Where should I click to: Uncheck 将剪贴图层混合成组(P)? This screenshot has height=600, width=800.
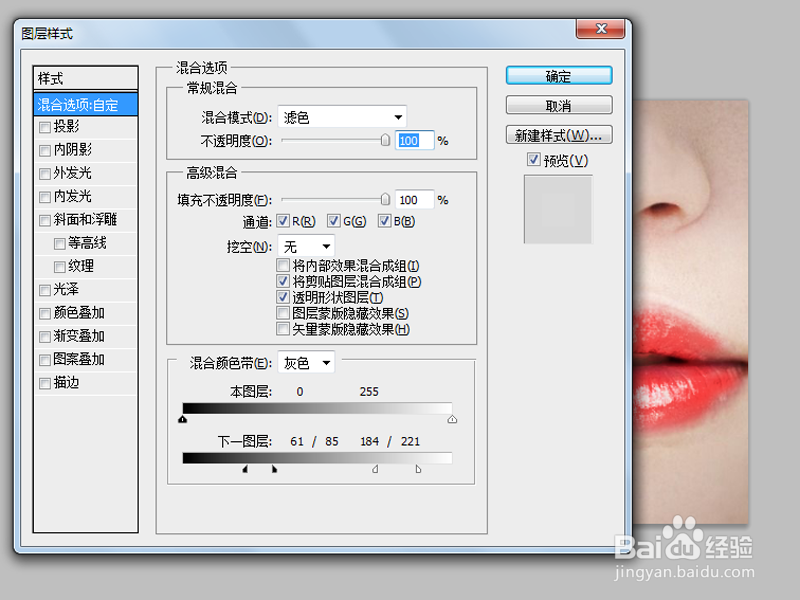click(283, 281)
